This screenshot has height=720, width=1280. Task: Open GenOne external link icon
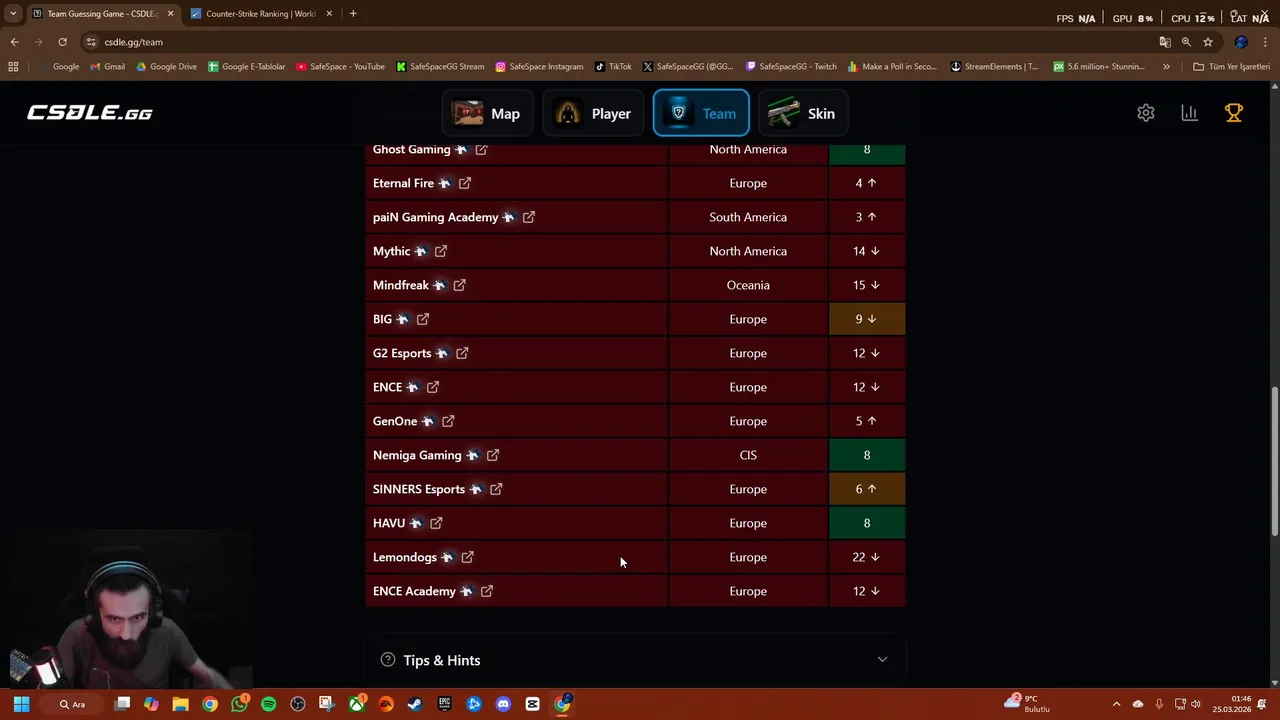(x=448, y=421)
